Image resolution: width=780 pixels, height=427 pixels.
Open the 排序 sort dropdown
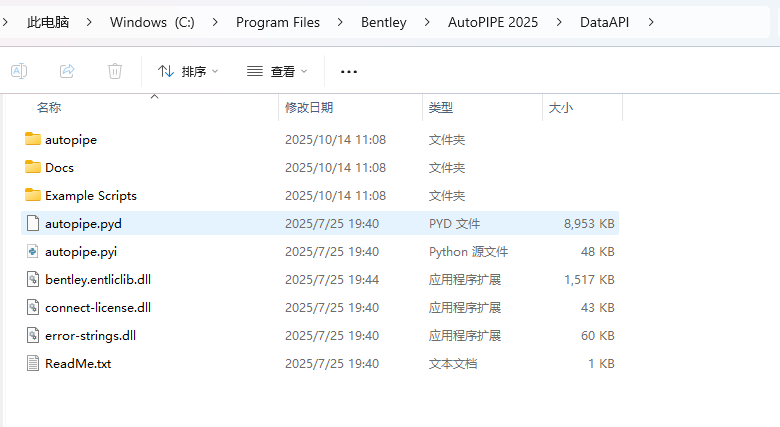pos(188,71)
